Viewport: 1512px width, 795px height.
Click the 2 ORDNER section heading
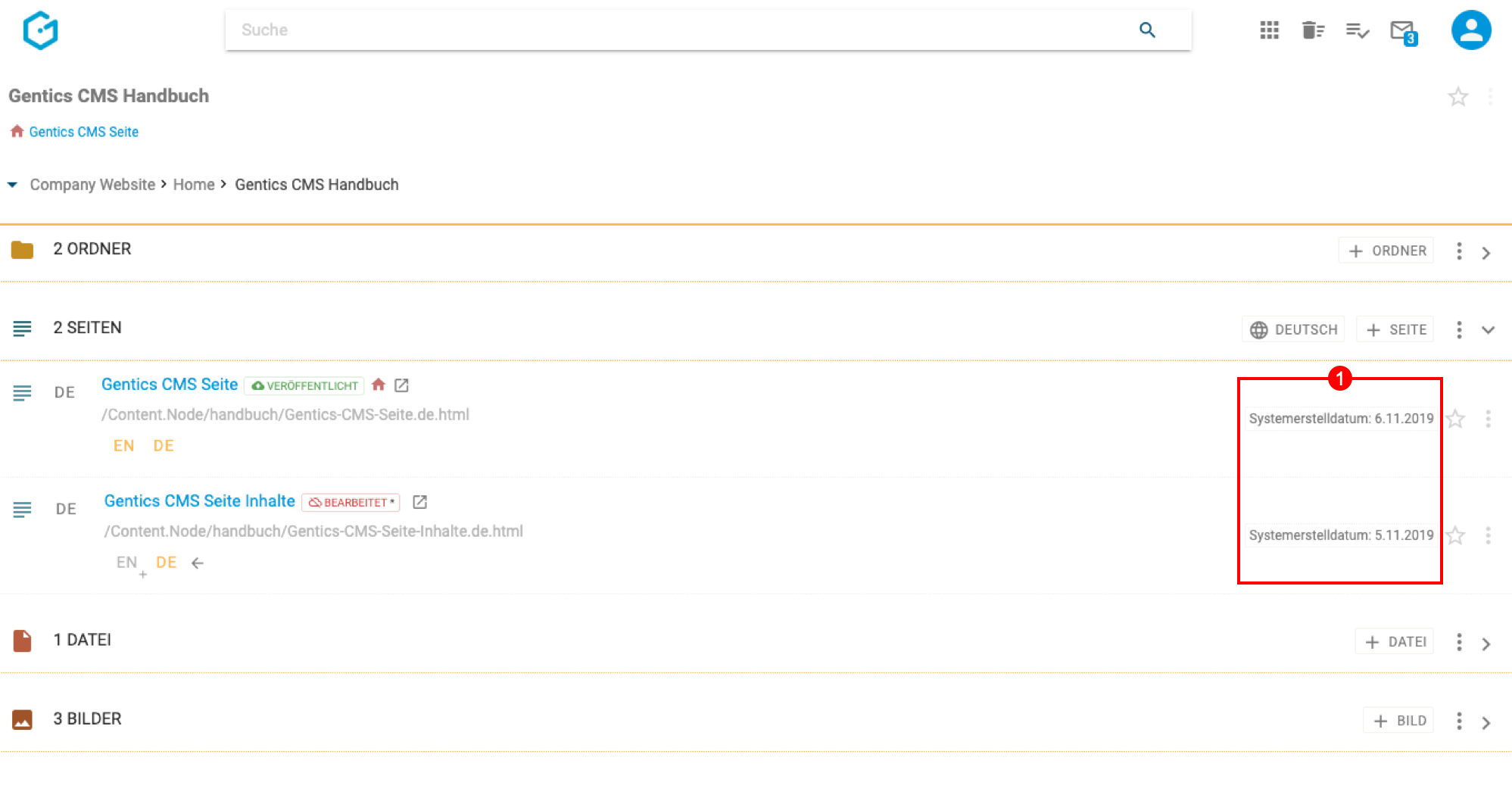92,249
